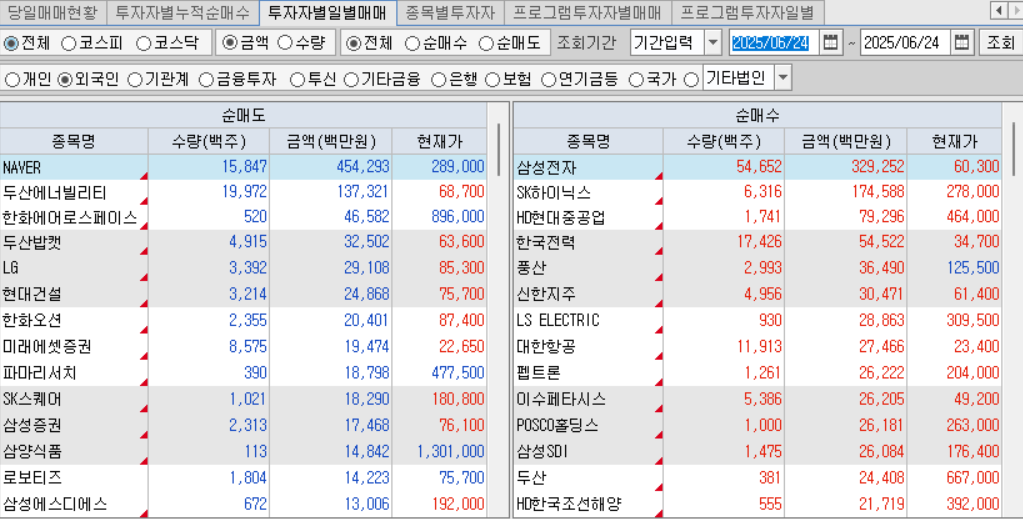The image size is (1023, 519).
Task: Select POSCO홀딩스 stock row
Action: pos(757,425)
